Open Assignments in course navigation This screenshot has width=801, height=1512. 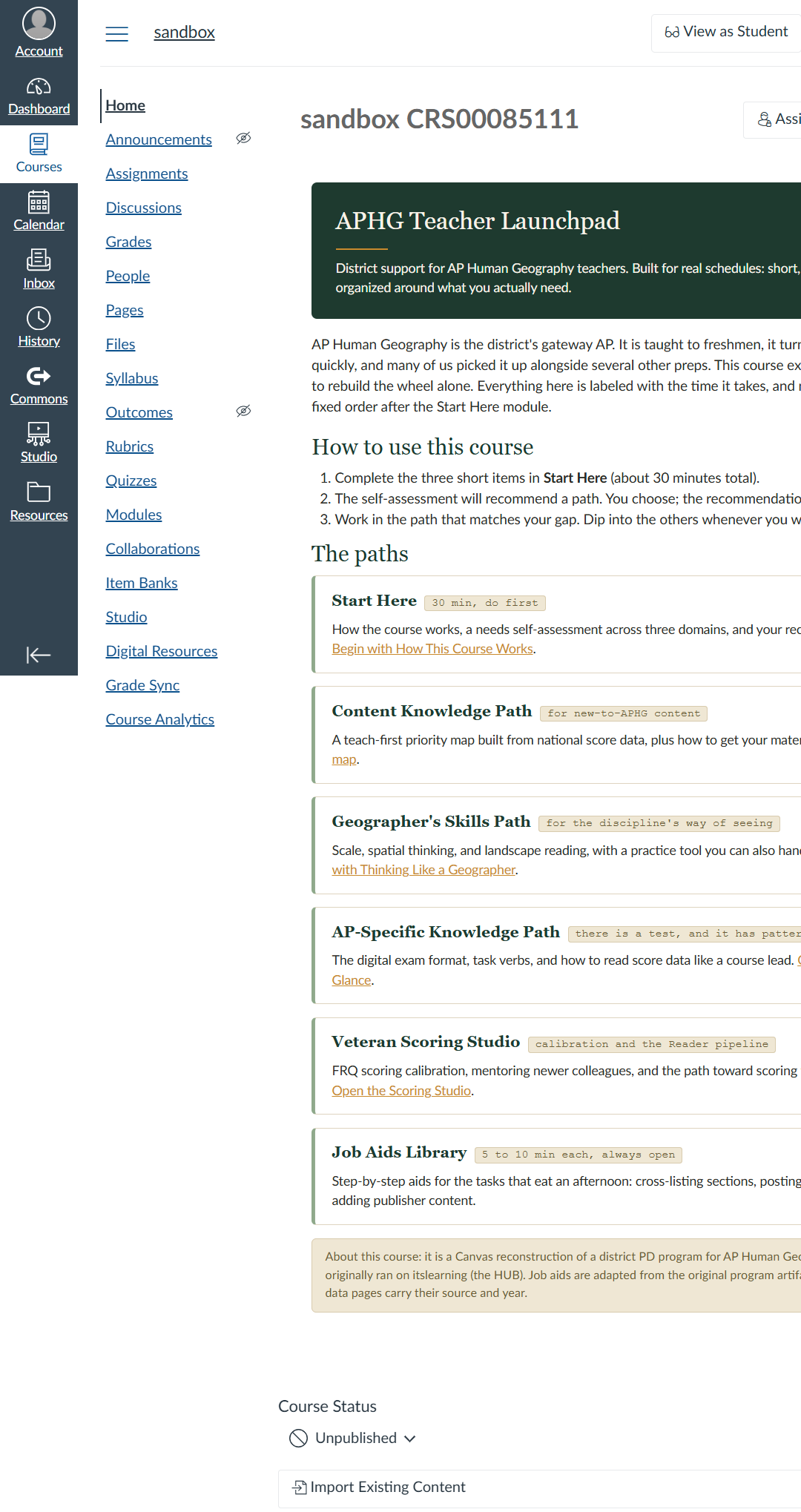[147, 174]
